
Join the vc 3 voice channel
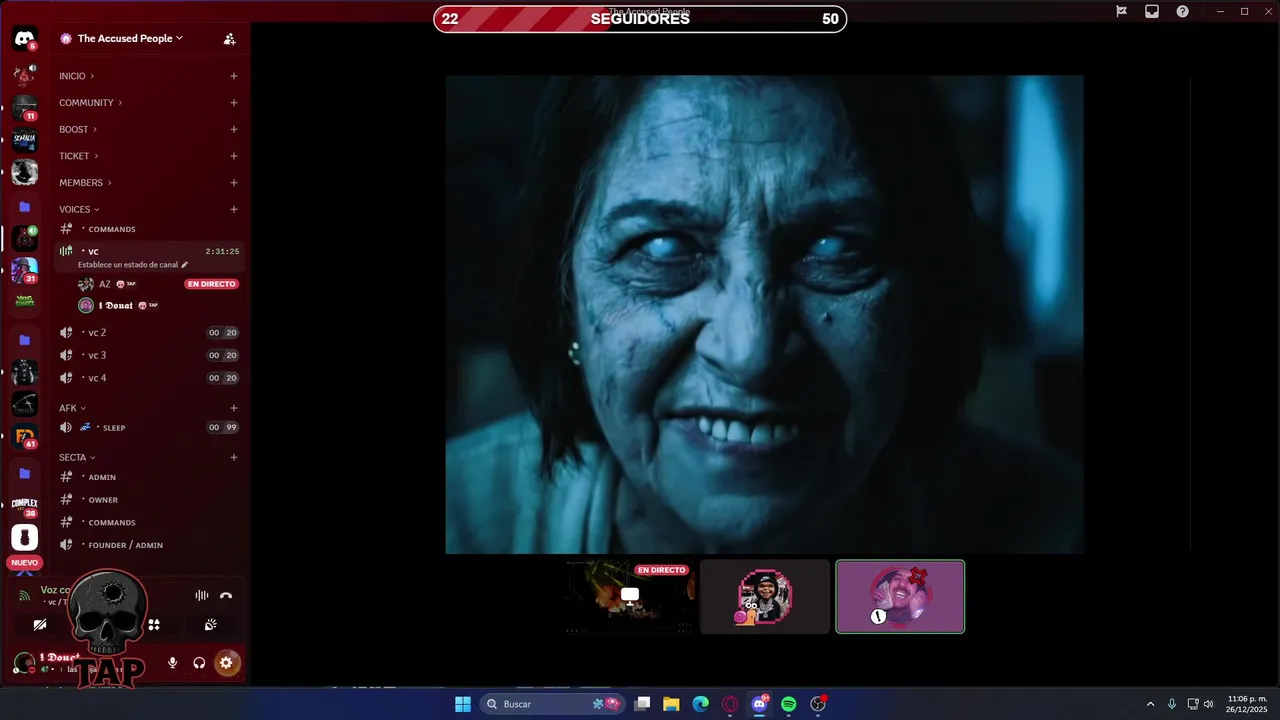[x=149, y=355]
